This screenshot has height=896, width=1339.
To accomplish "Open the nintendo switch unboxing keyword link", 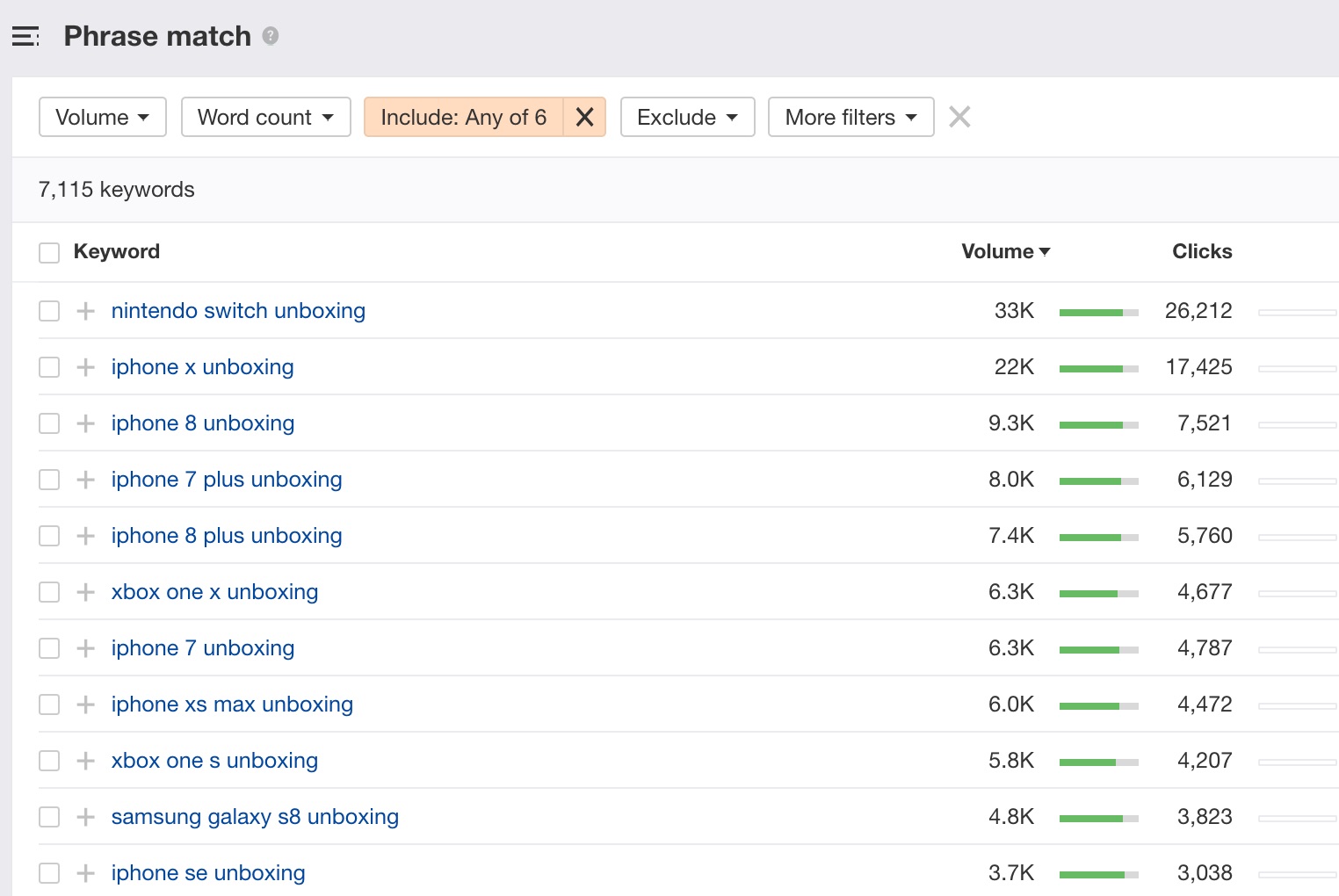I will pos(238,311).
